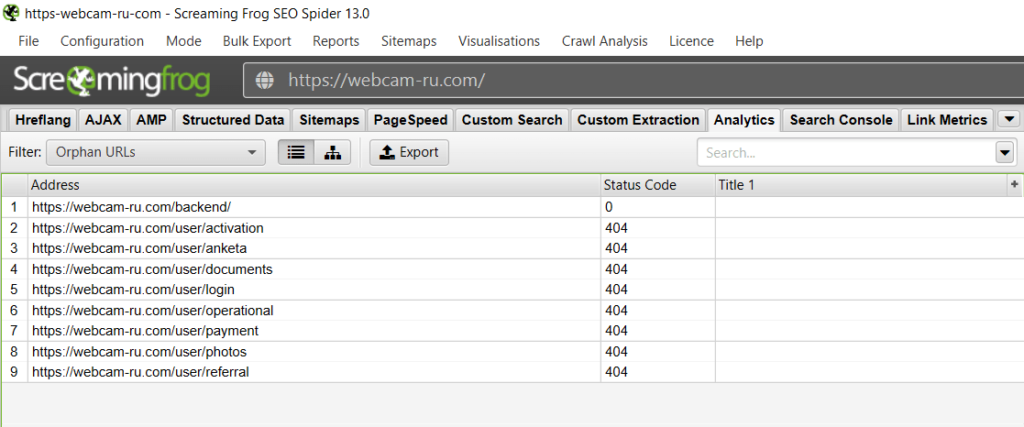Viewport: 1024px width, 427px height.
Task: Open the Reports menu
Action: pos(336,41)
